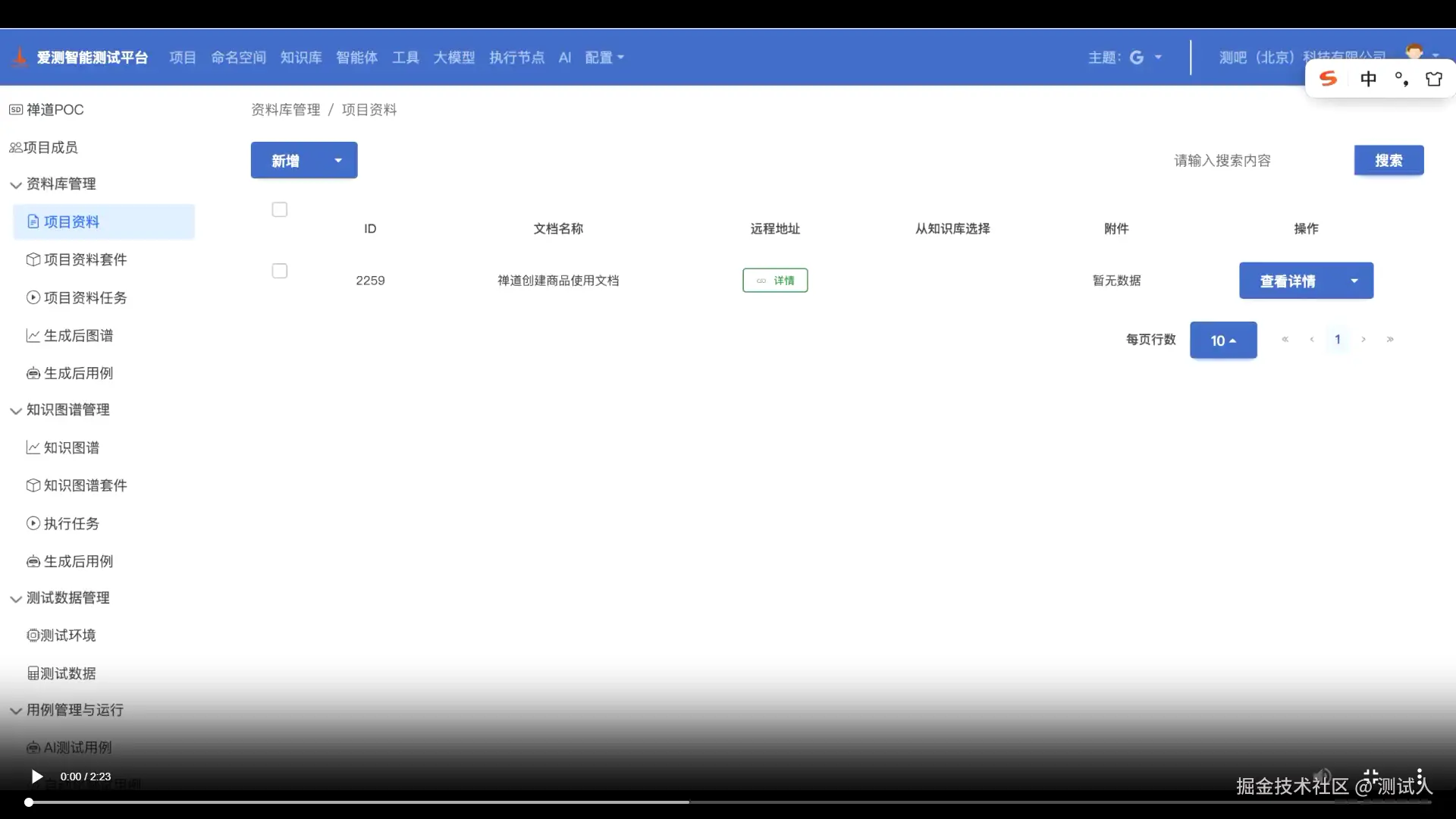Open the 新增 button dropdown arrow
The width and height of the screenshot is (1456, 819).
[338, 161]
